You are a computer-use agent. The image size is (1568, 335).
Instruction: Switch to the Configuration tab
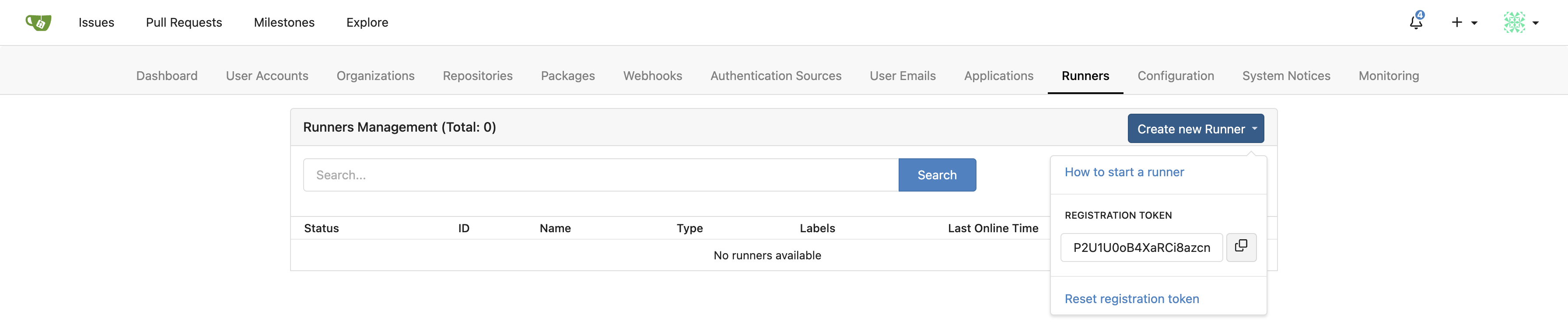pos(1176,76)
